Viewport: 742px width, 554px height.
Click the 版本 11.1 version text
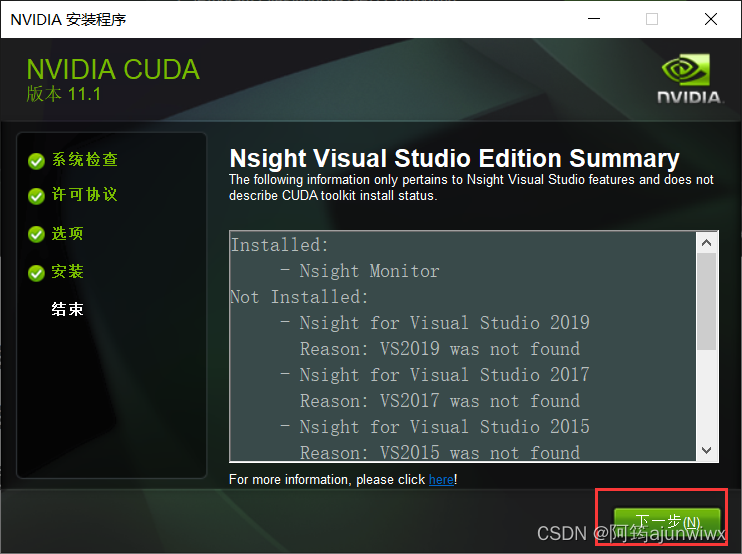coord(63,94)
